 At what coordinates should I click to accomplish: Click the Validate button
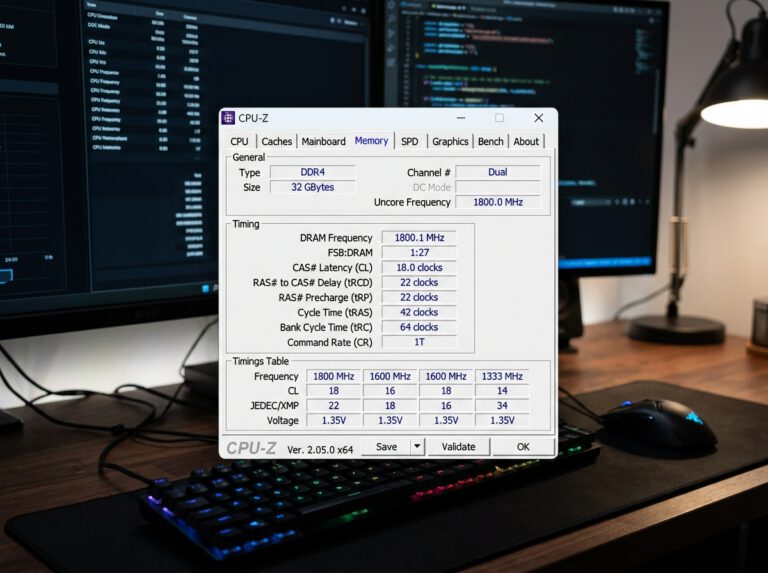pyautogui.click(x=458, y=446)
